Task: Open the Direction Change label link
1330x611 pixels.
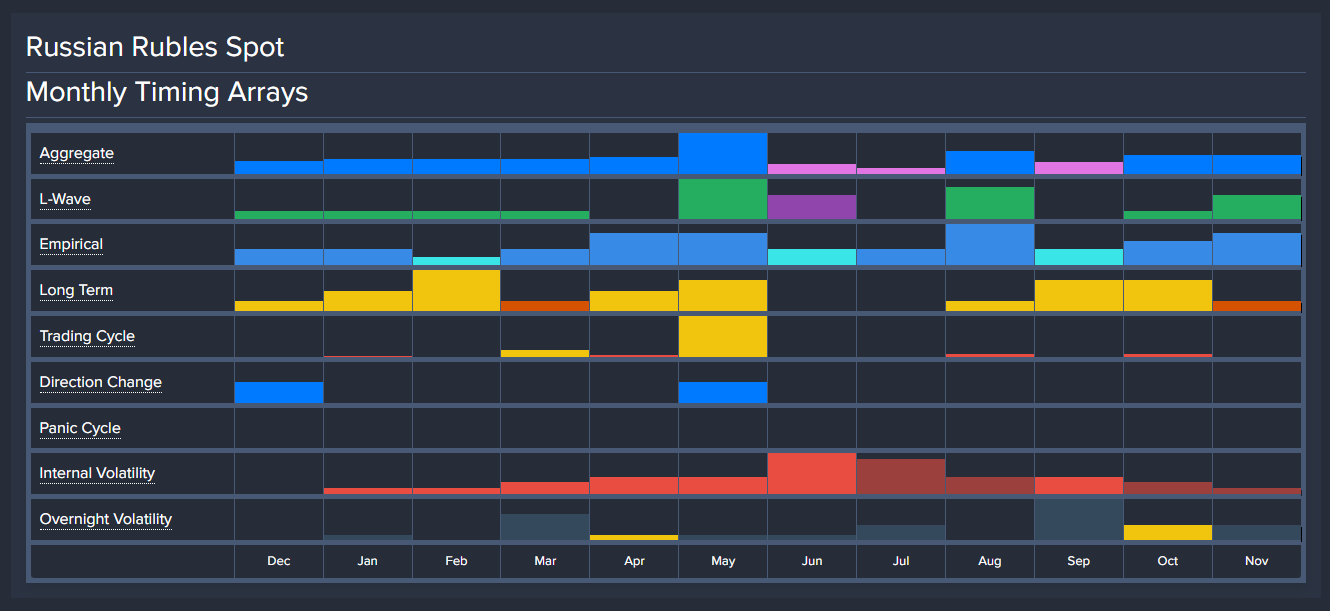Action: click(100, 382)
